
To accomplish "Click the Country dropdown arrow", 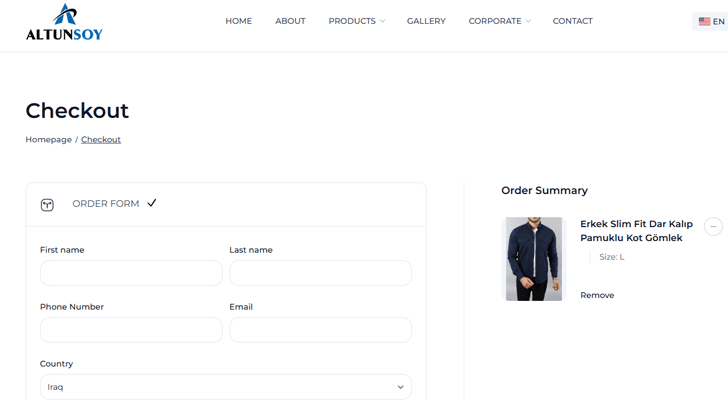I will pos(400,387).
